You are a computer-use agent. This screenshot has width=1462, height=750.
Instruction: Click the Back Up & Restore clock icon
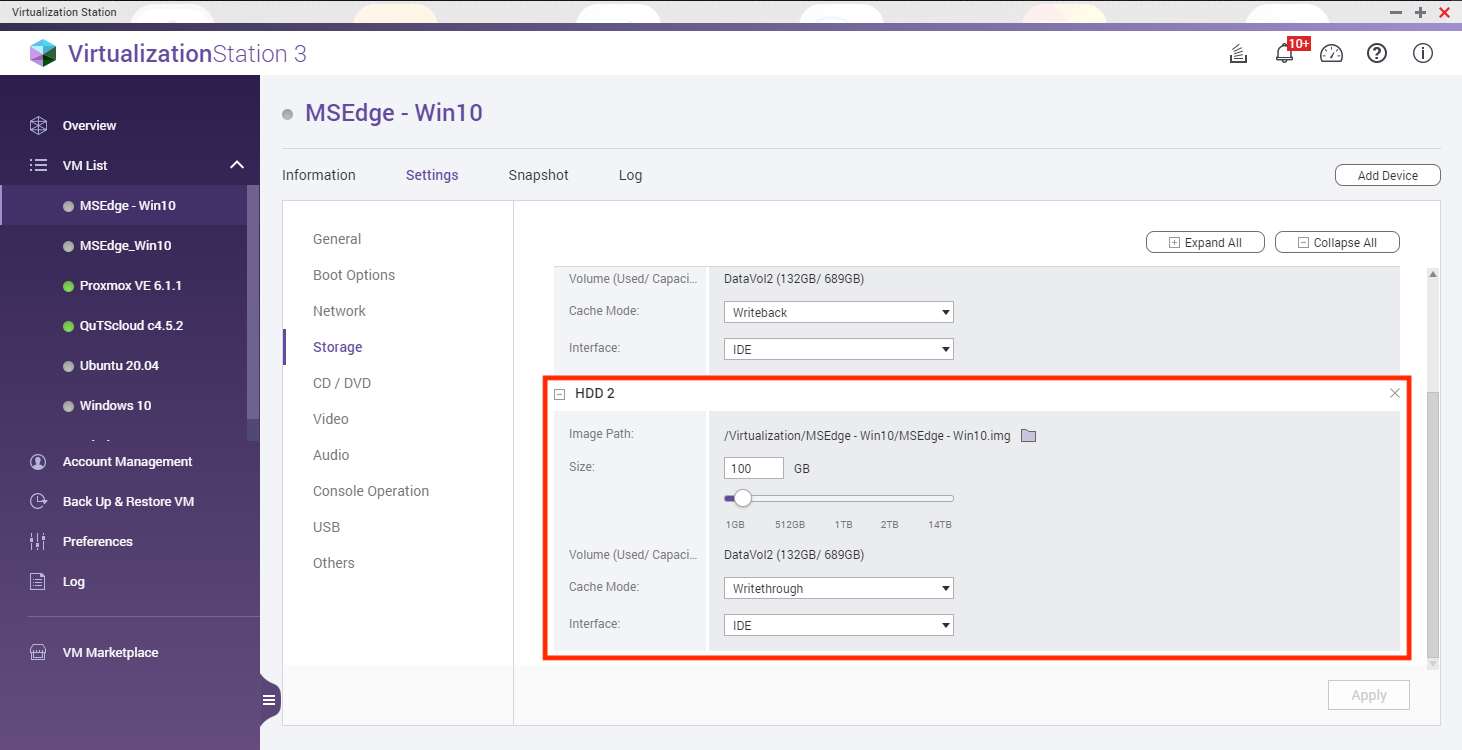(x=38, y=501)
